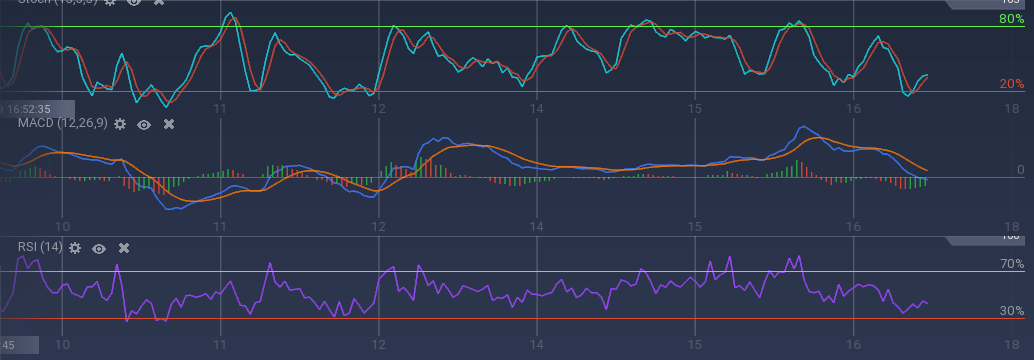Click the 20% oversold level label
Screen dimensions: 1034x360
point(1012,84)
